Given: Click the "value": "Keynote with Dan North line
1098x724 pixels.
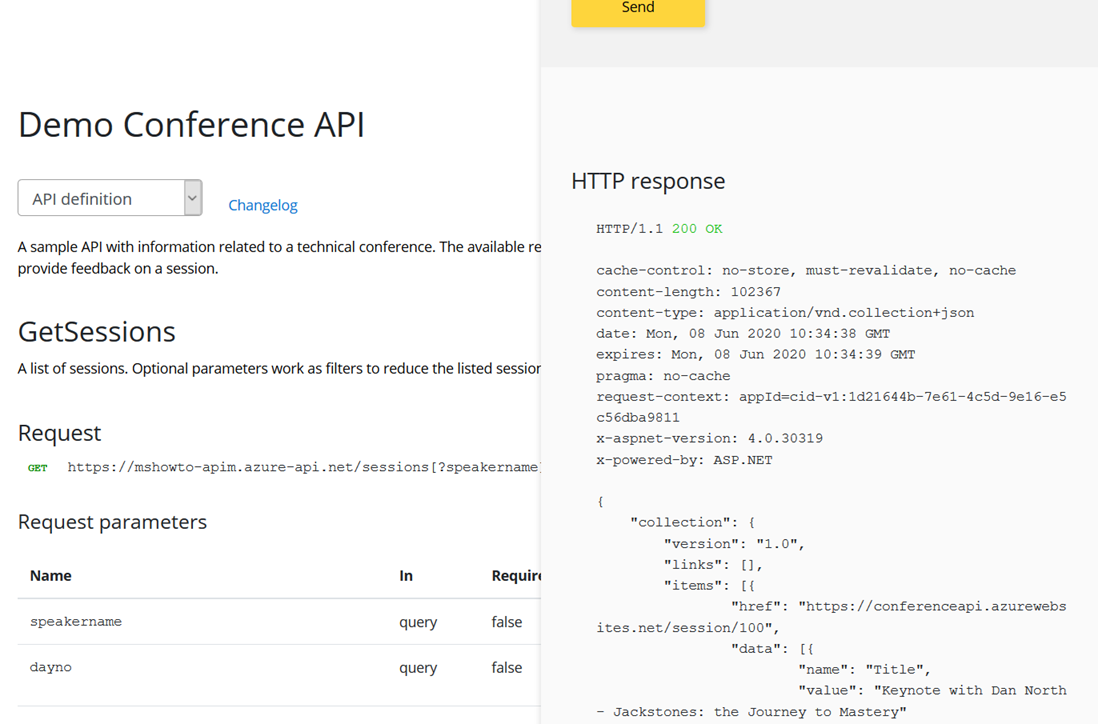Looking at the screenshot, I should (x=831, y=701).
